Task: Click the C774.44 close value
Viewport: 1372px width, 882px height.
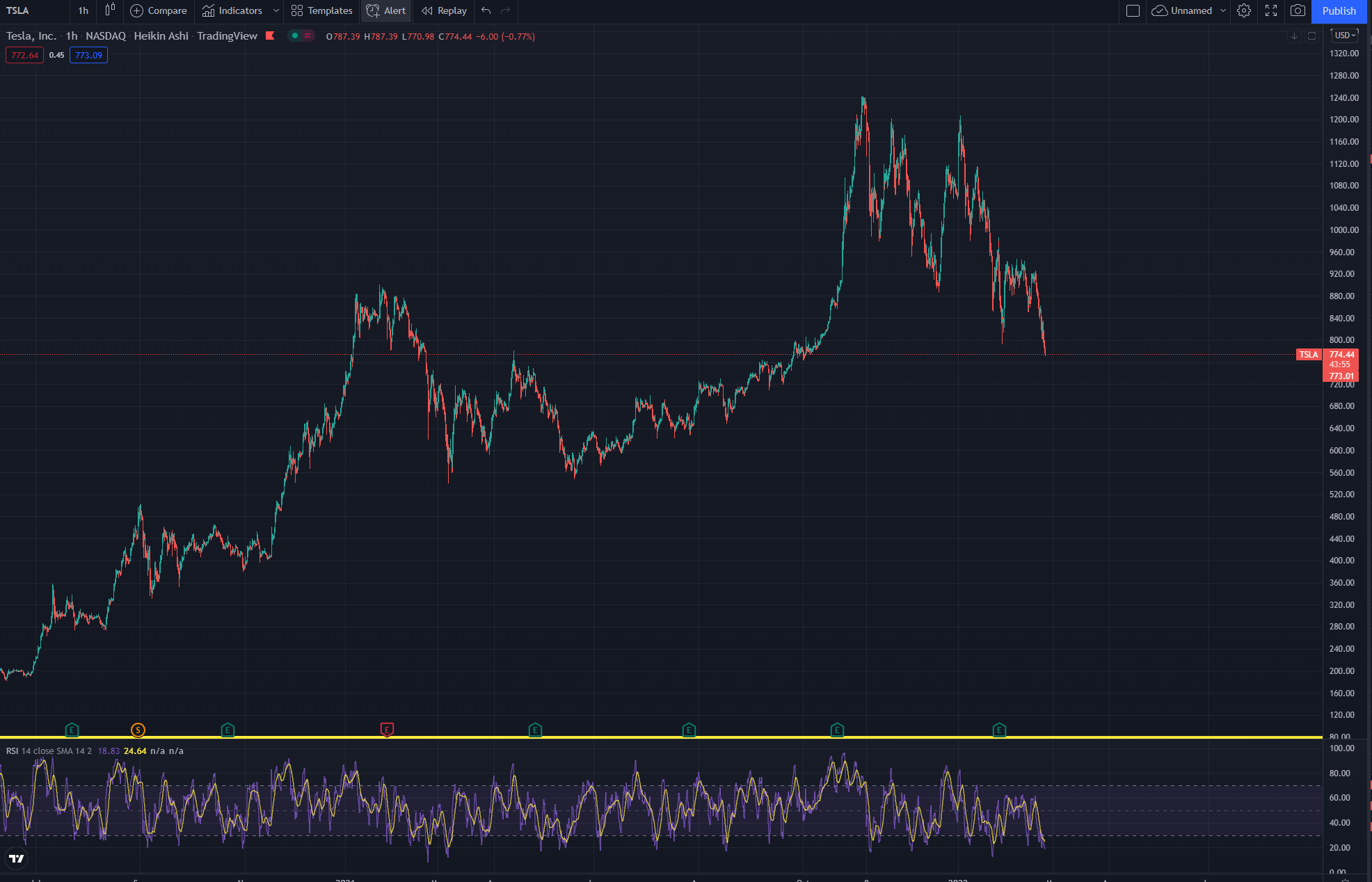Action: 455,36
